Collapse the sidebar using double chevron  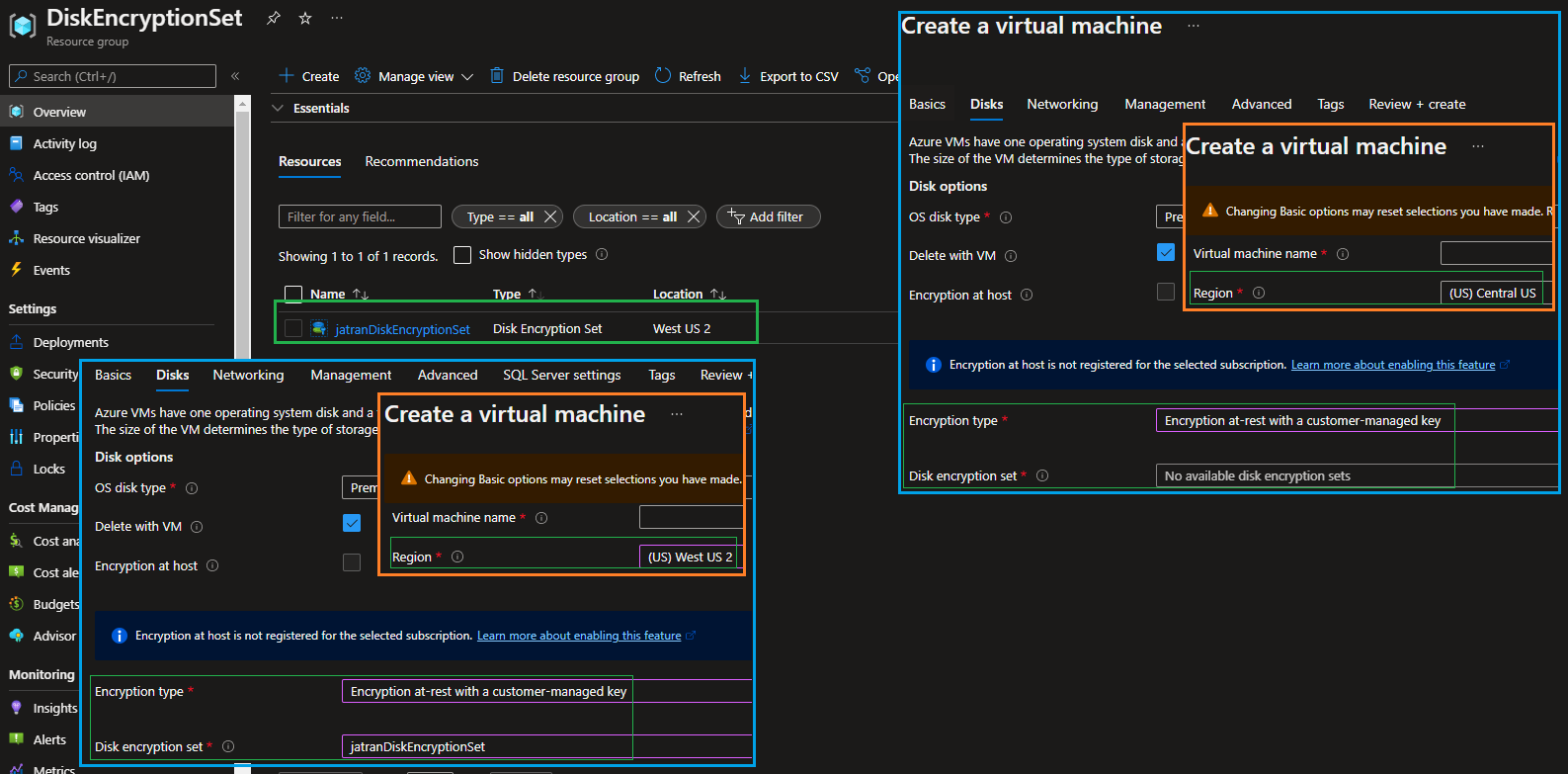235,76
